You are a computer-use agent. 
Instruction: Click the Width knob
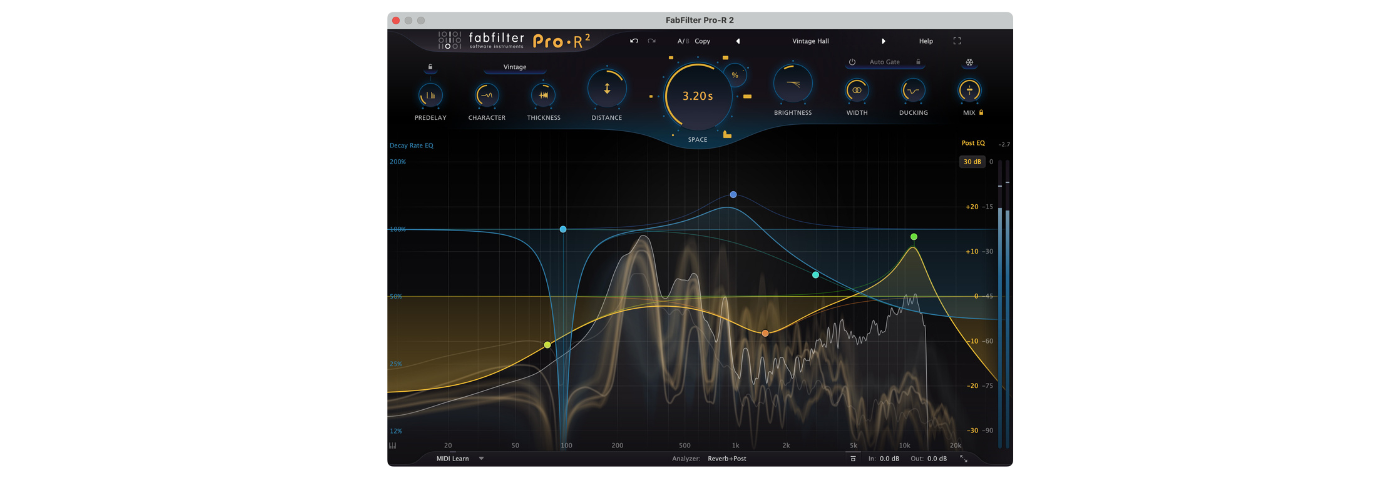(856, 91)
